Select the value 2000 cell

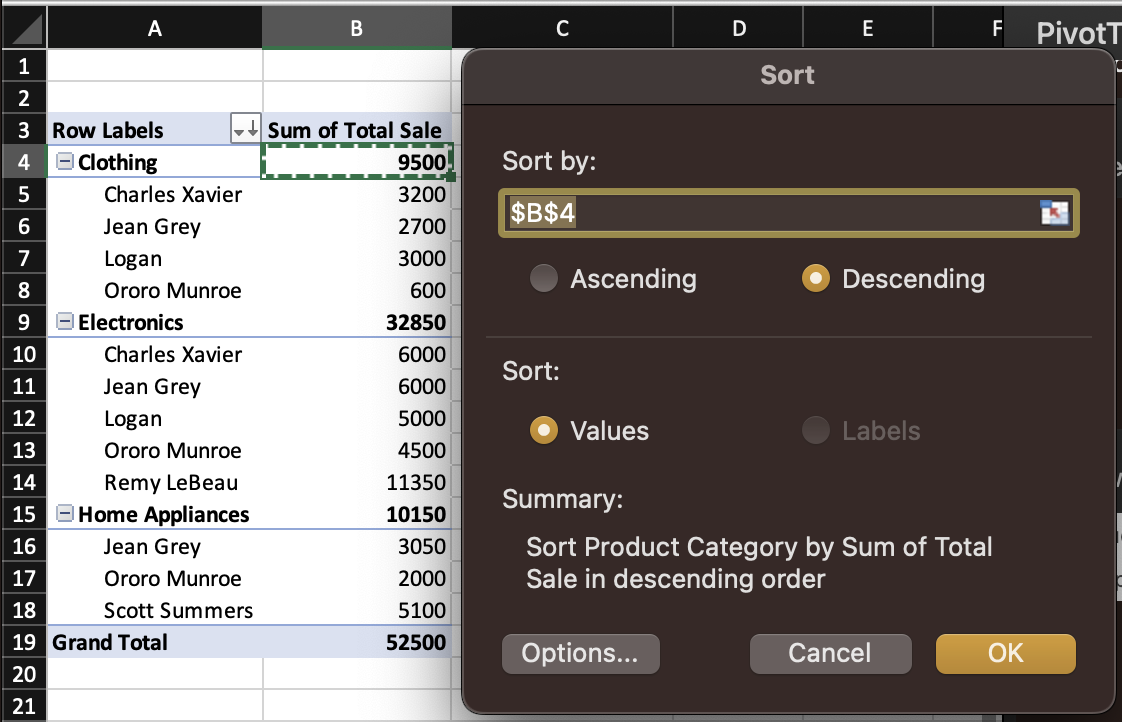point(356,578)
